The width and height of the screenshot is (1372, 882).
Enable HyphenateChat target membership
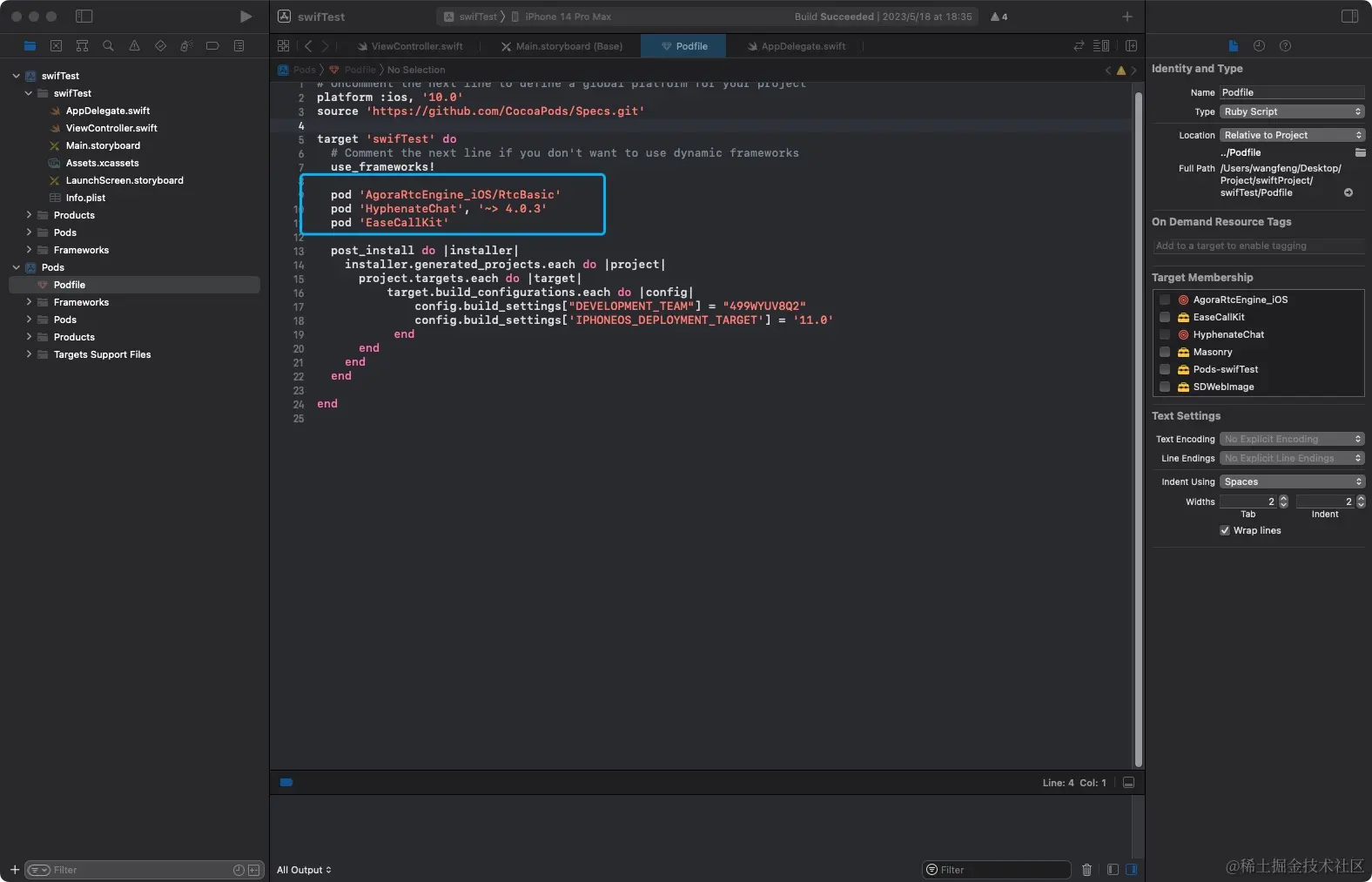click(1165, 334)
